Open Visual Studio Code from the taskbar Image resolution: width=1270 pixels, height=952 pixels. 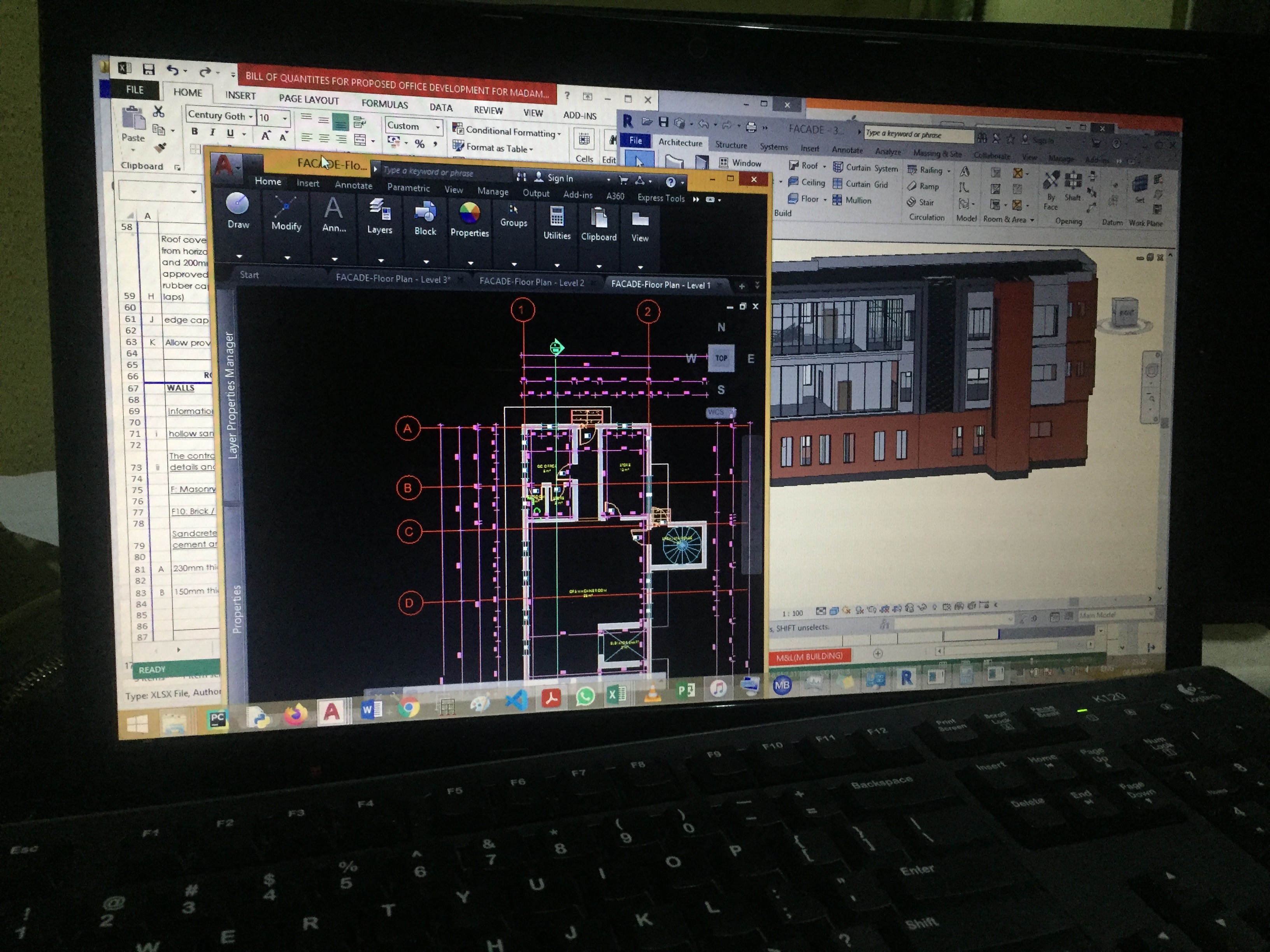[x=517, y=700]
